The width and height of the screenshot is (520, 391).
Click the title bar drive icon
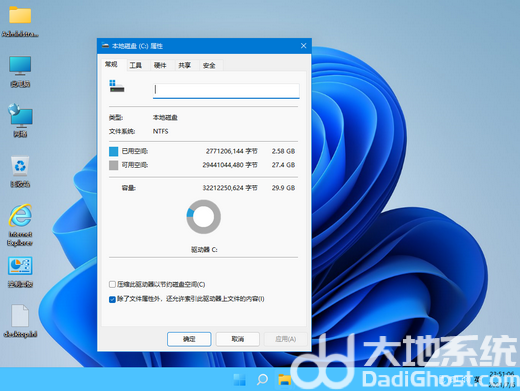tap(105, 46)
